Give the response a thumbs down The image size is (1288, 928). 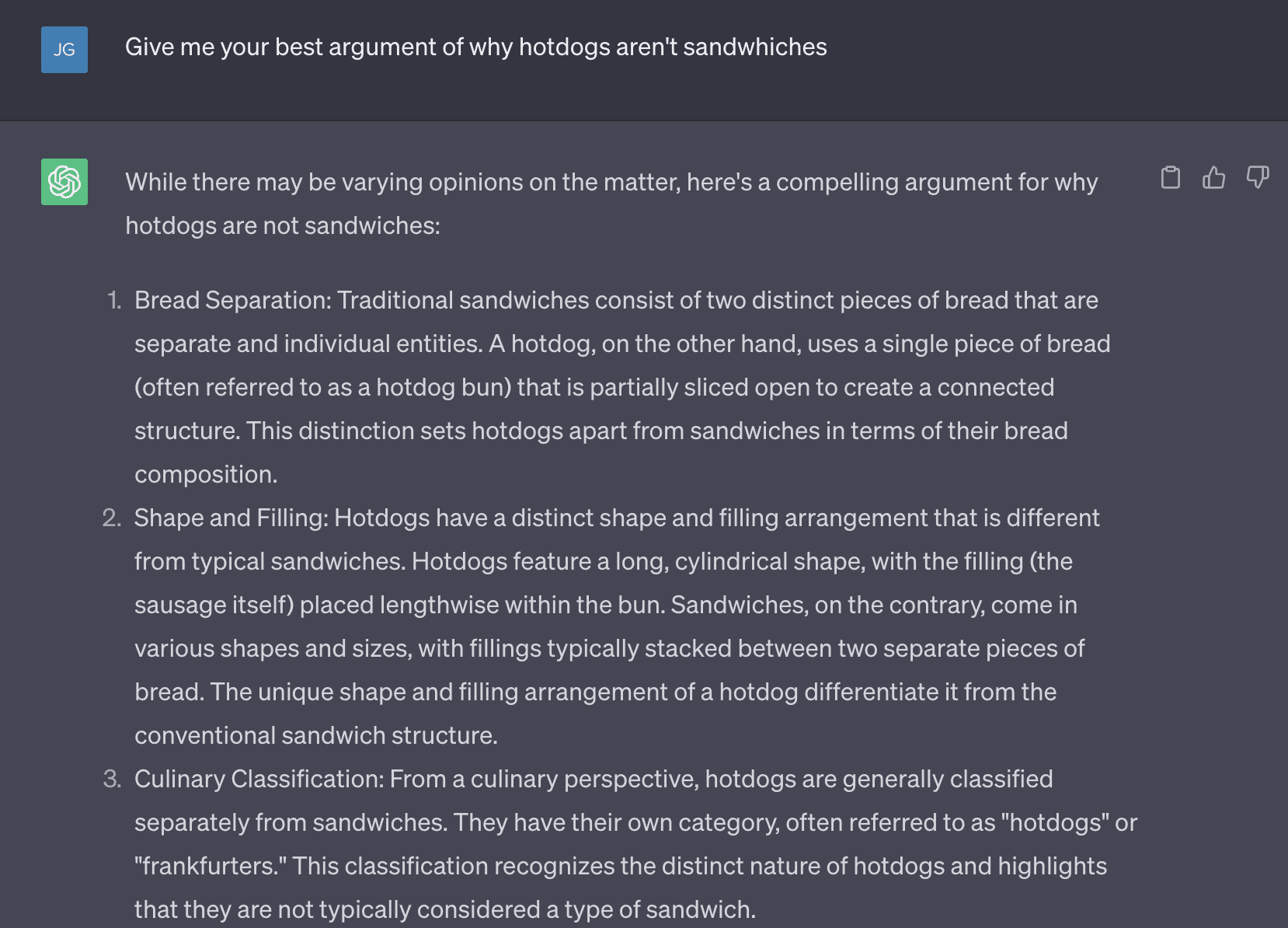pos(1258,178)
